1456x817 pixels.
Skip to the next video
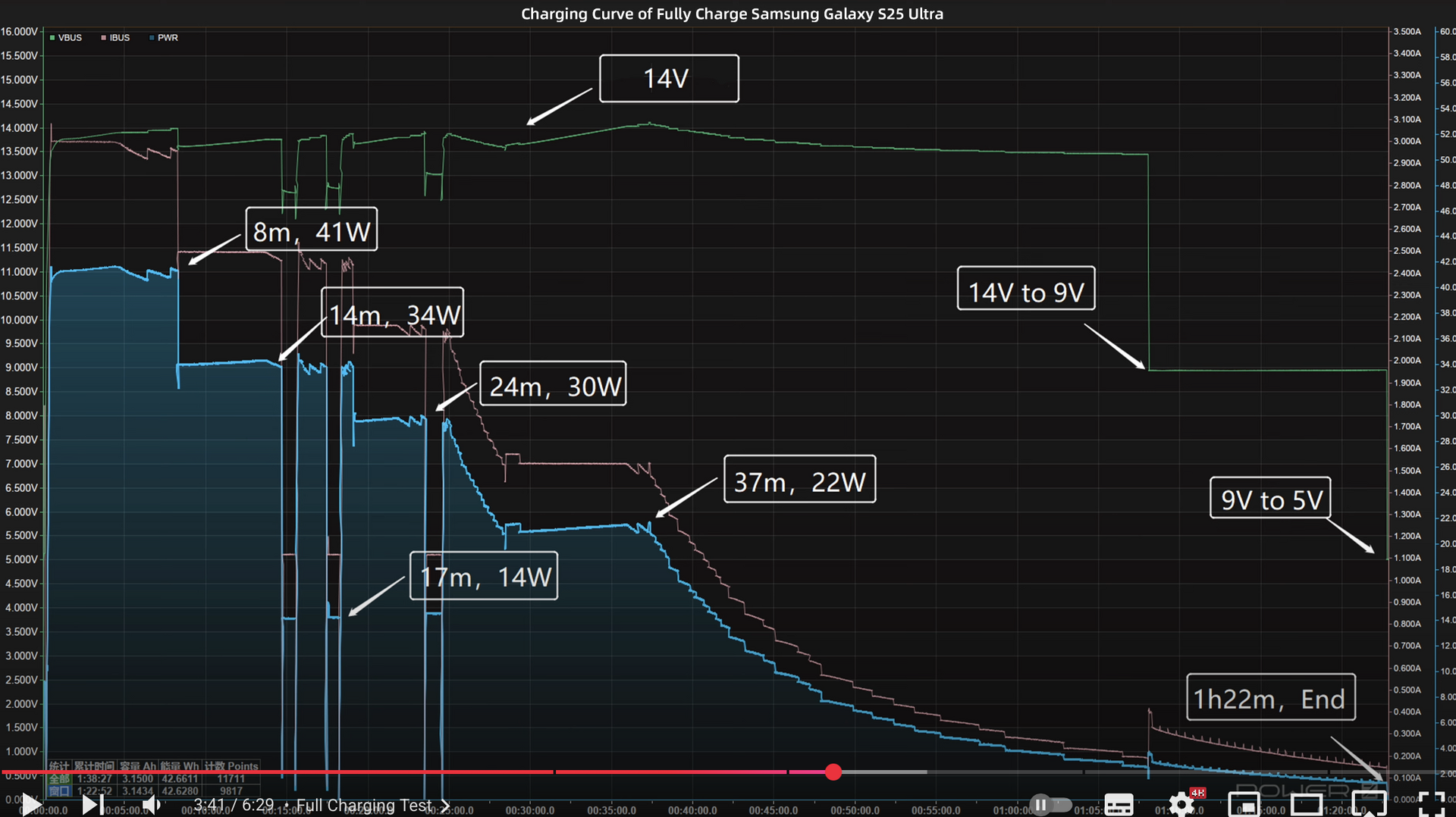pyautogui.click(x=92, y=804)
